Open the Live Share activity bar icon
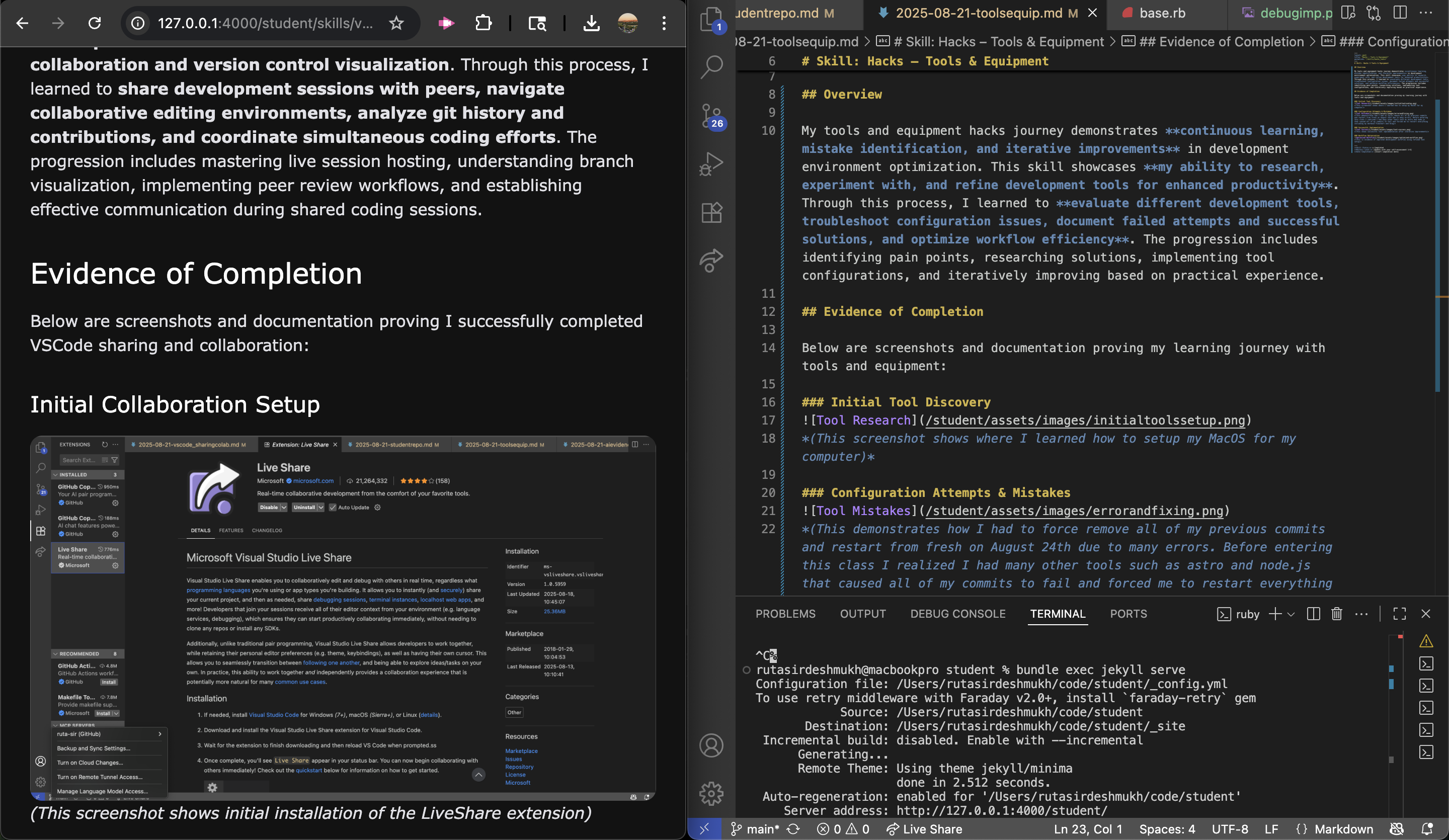Screen dimensions: 1449x840 (711, 261)
